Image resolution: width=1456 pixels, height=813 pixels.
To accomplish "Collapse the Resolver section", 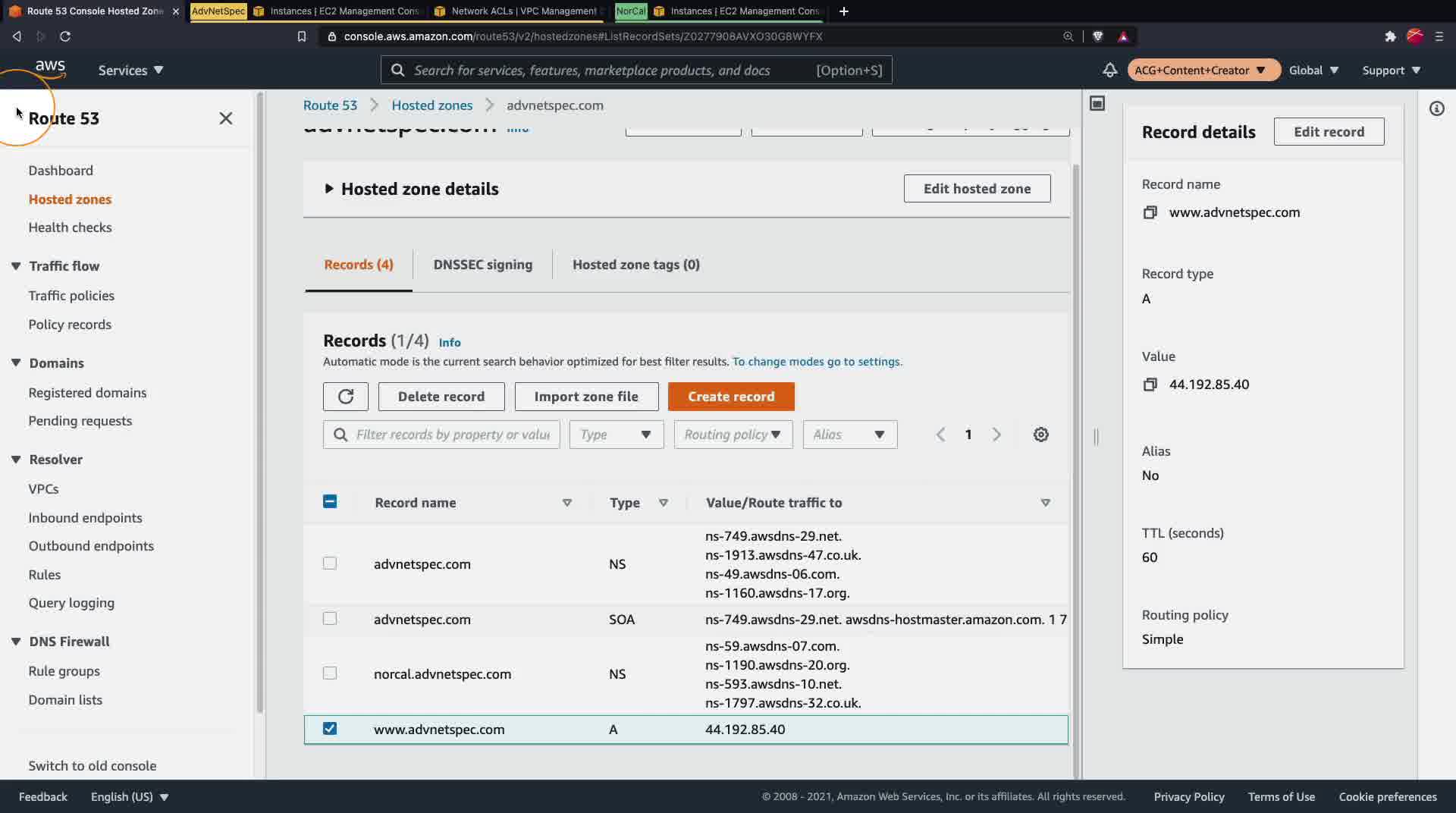I will click(16, 460).
